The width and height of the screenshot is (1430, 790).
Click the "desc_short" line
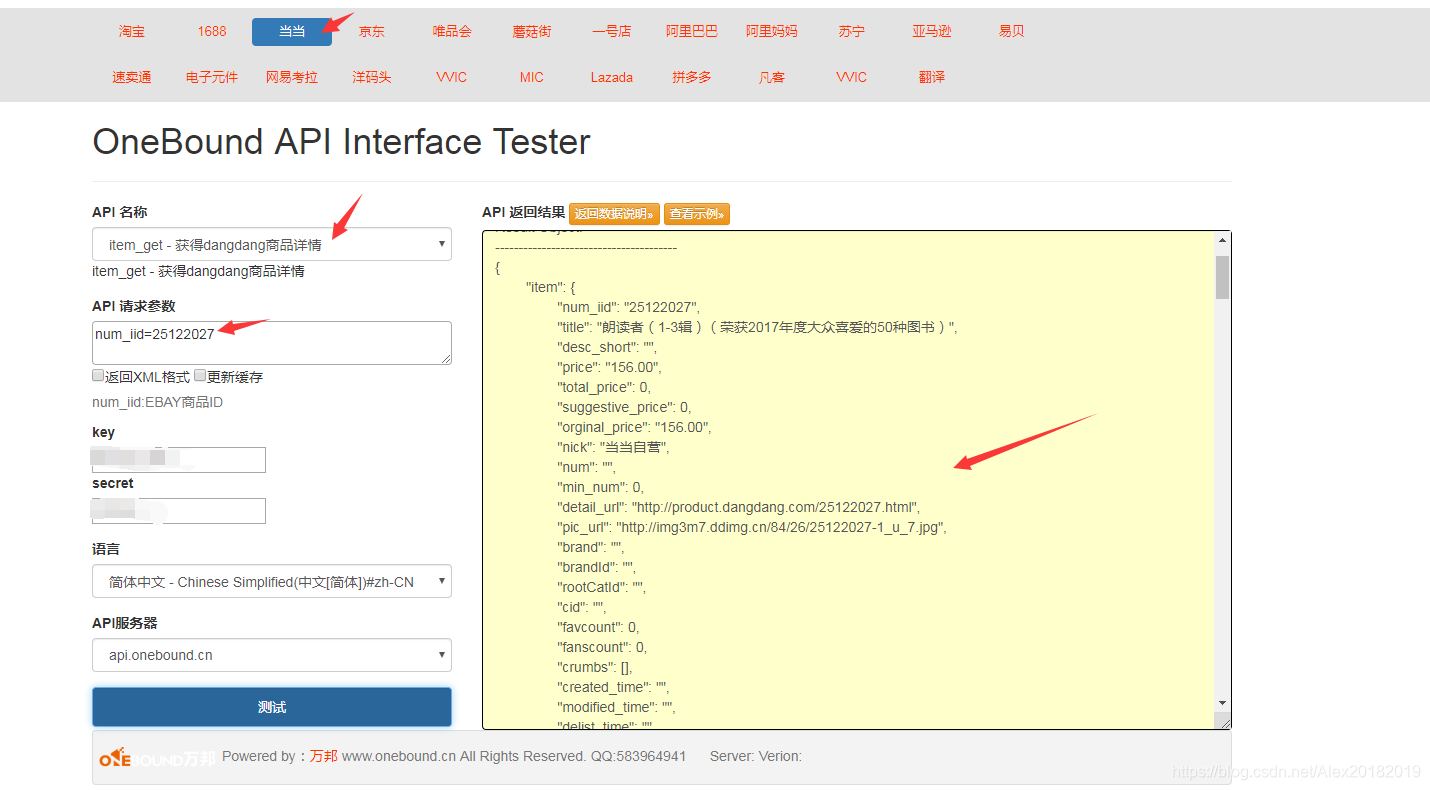[607, 347]
